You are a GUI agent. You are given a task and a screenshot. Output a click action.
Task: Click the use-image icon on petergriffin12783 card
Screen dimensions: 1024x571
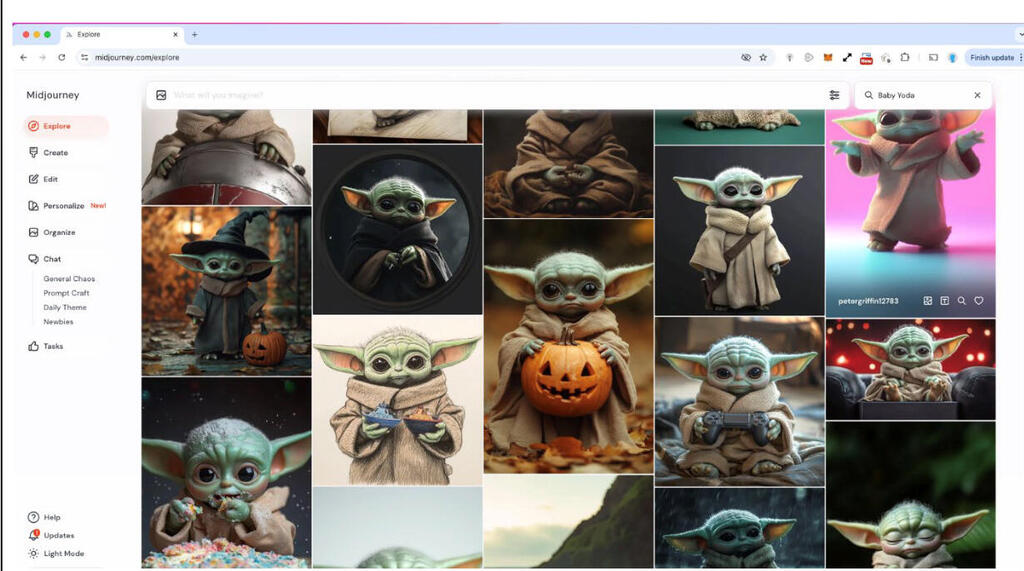(x=927, y=301)
